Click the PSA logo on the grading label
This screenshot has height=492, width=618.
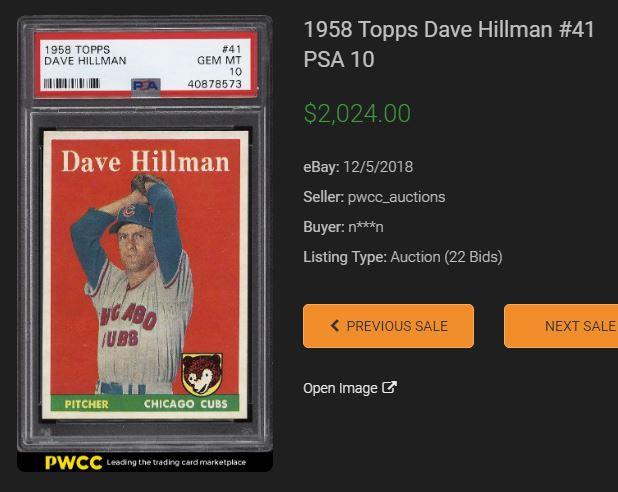point(145,86)
